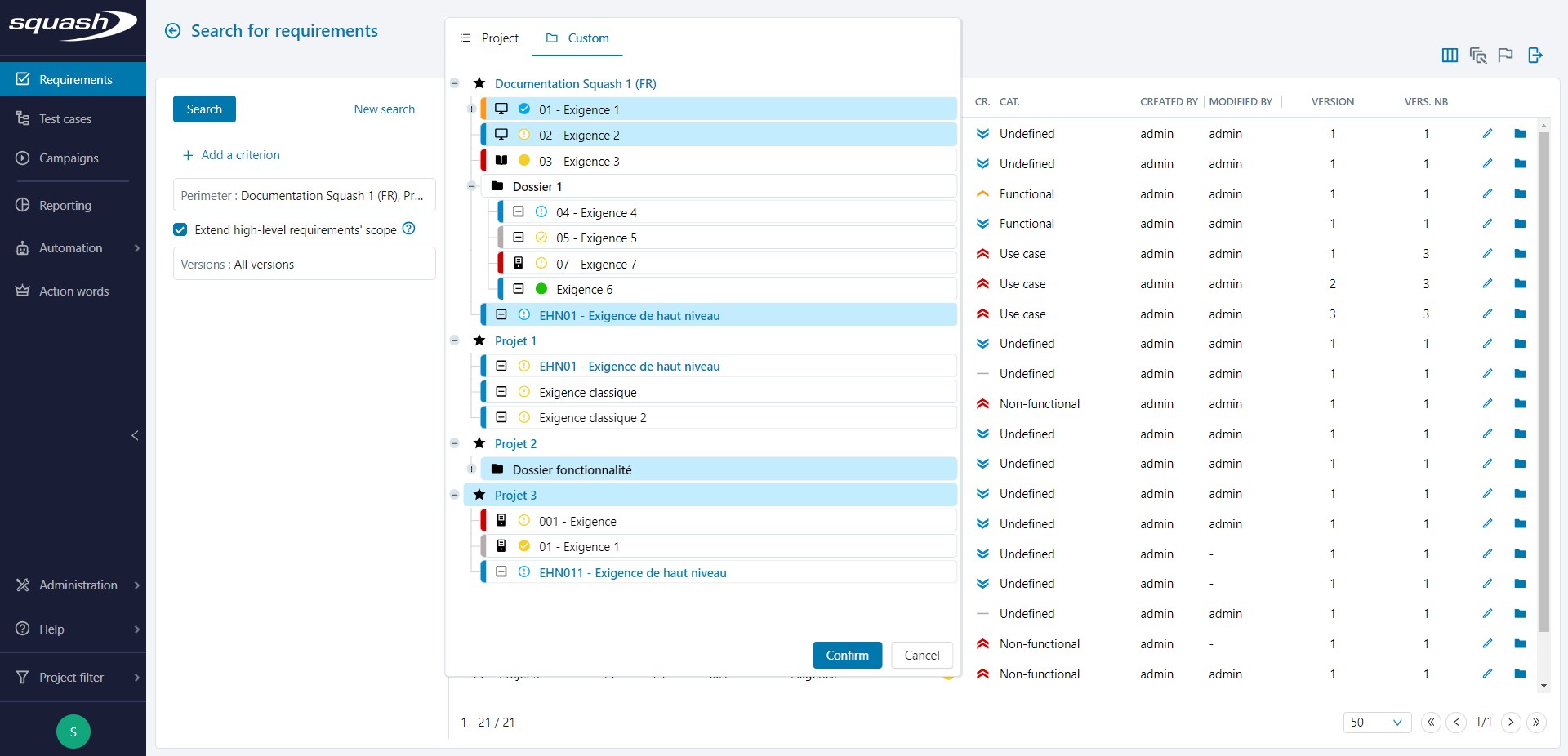The width and height of the screenshot is (1568, 756).
Task: Click the export icon in top-right toolbar
Action: tap(1535, 56)
